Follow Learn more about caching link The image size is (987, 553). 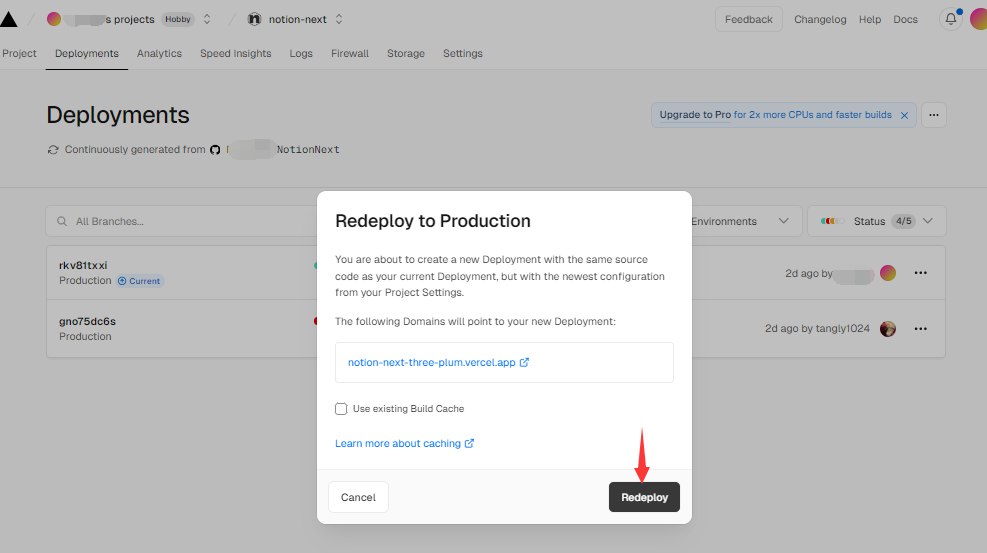click(x=398, y=444)
